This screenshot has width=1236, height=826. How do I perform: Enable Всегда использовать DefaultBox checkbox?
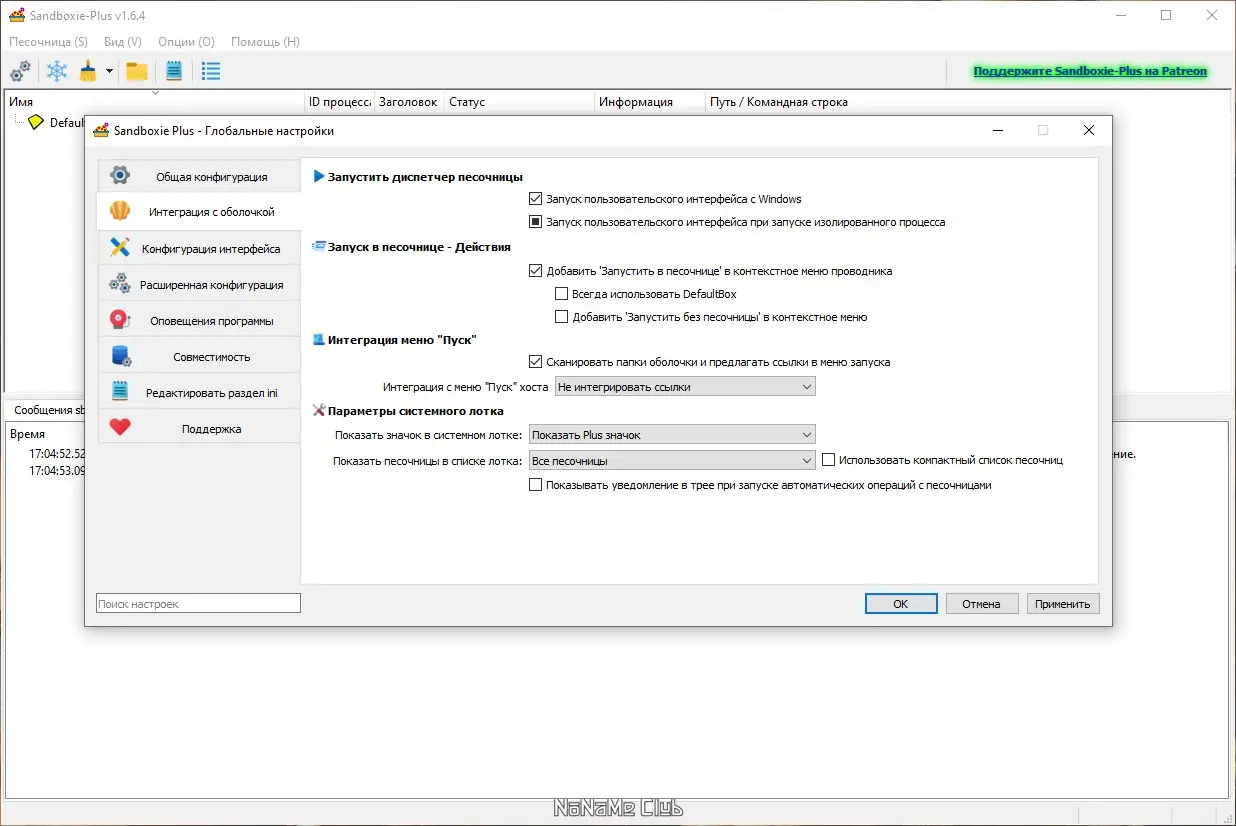click(x=561, y=294)
